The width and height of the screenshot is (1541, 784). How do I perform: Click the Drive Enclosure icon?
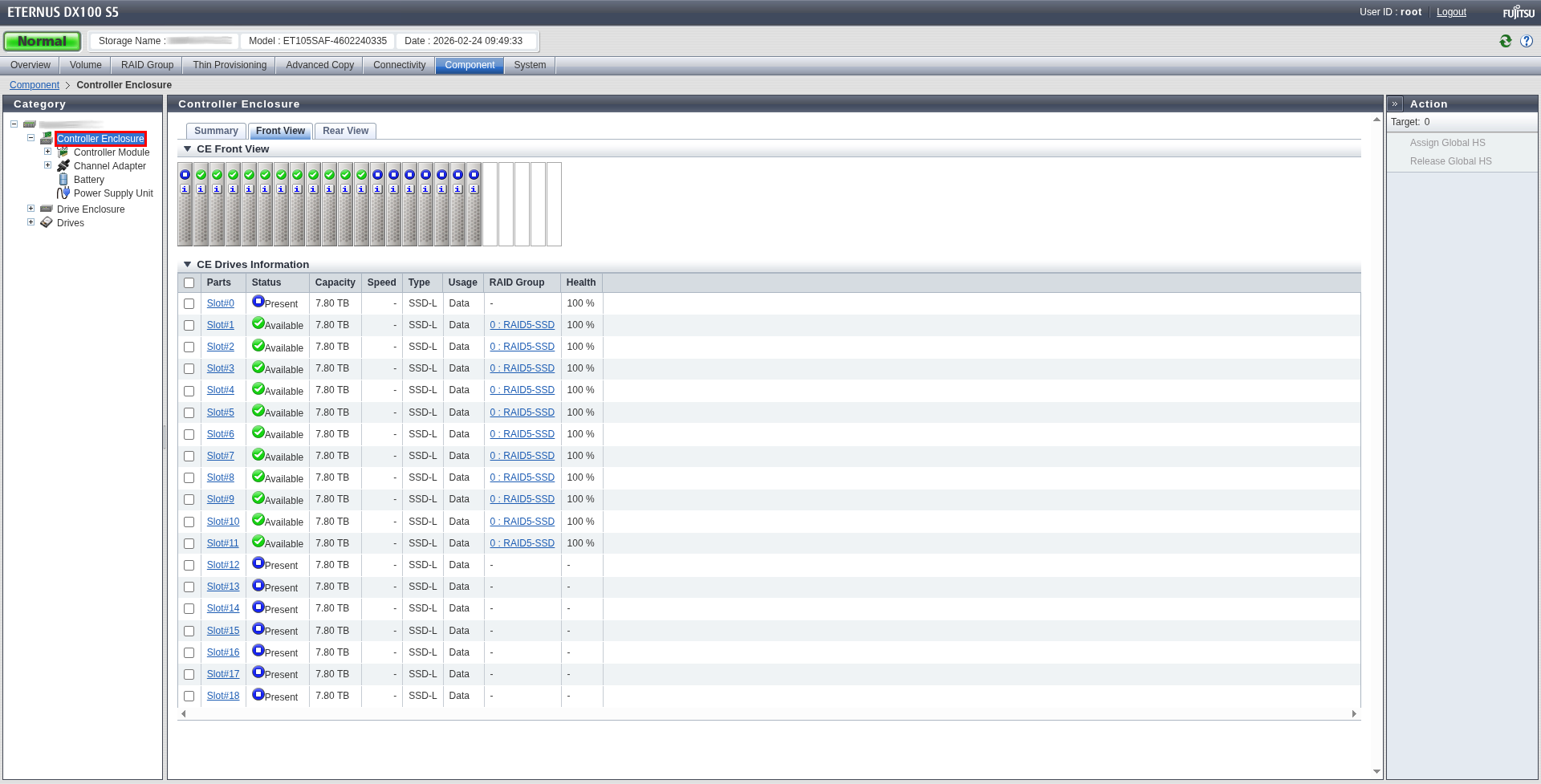click(47, 209)
